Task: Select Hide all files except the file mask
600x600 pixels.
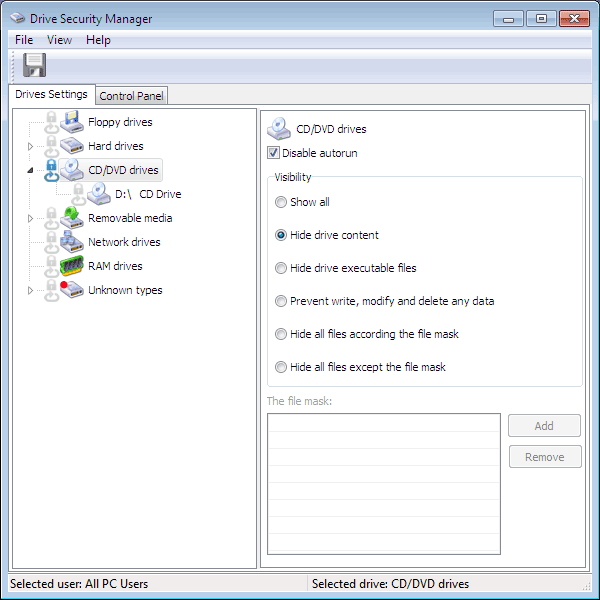Action: [x=281, y=367]
